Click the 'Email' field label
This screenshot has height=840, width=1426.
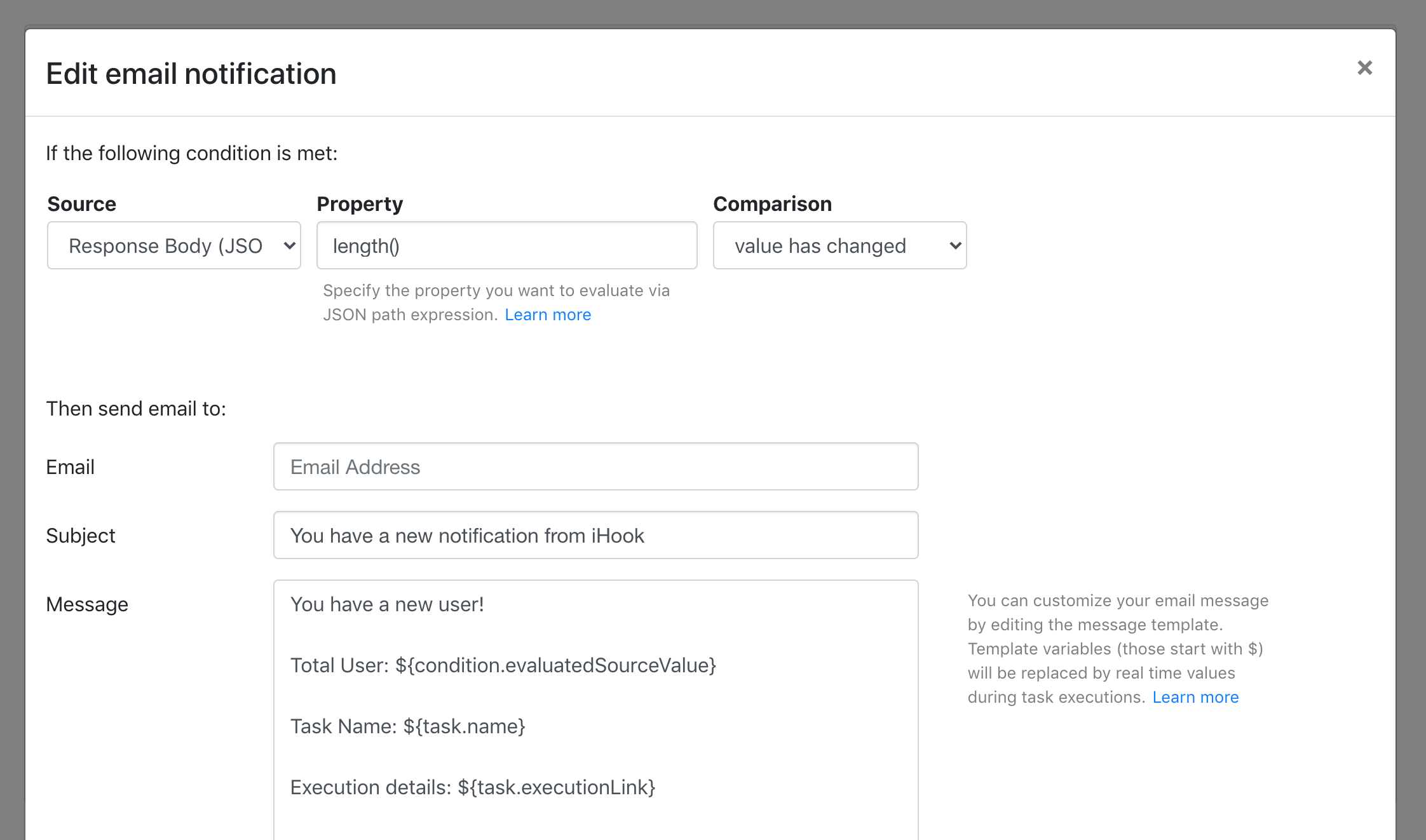pos(71,467)
